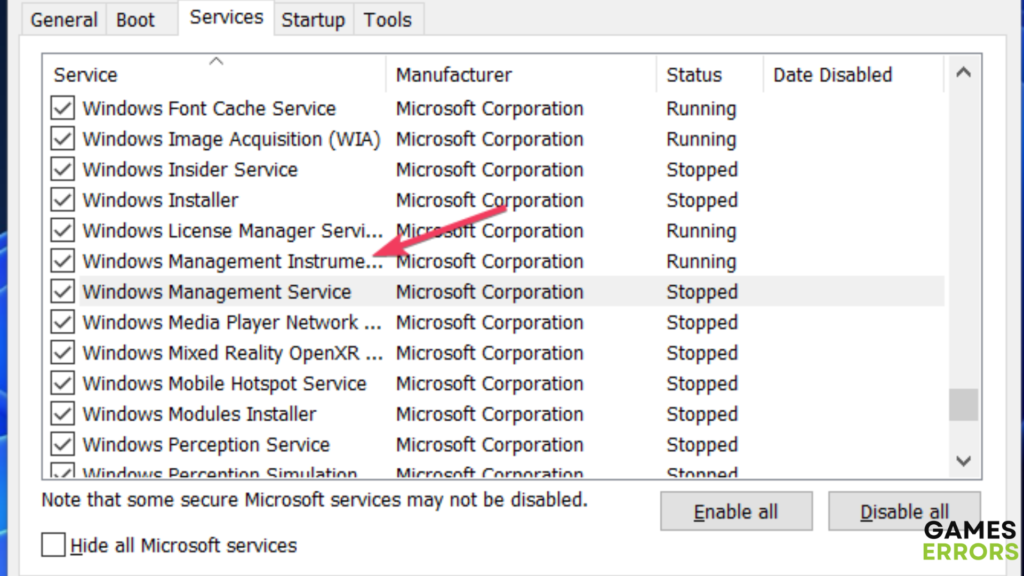
Task: Toggle Windows Management Instrumentation checkbox
Action: coord(63,261)
